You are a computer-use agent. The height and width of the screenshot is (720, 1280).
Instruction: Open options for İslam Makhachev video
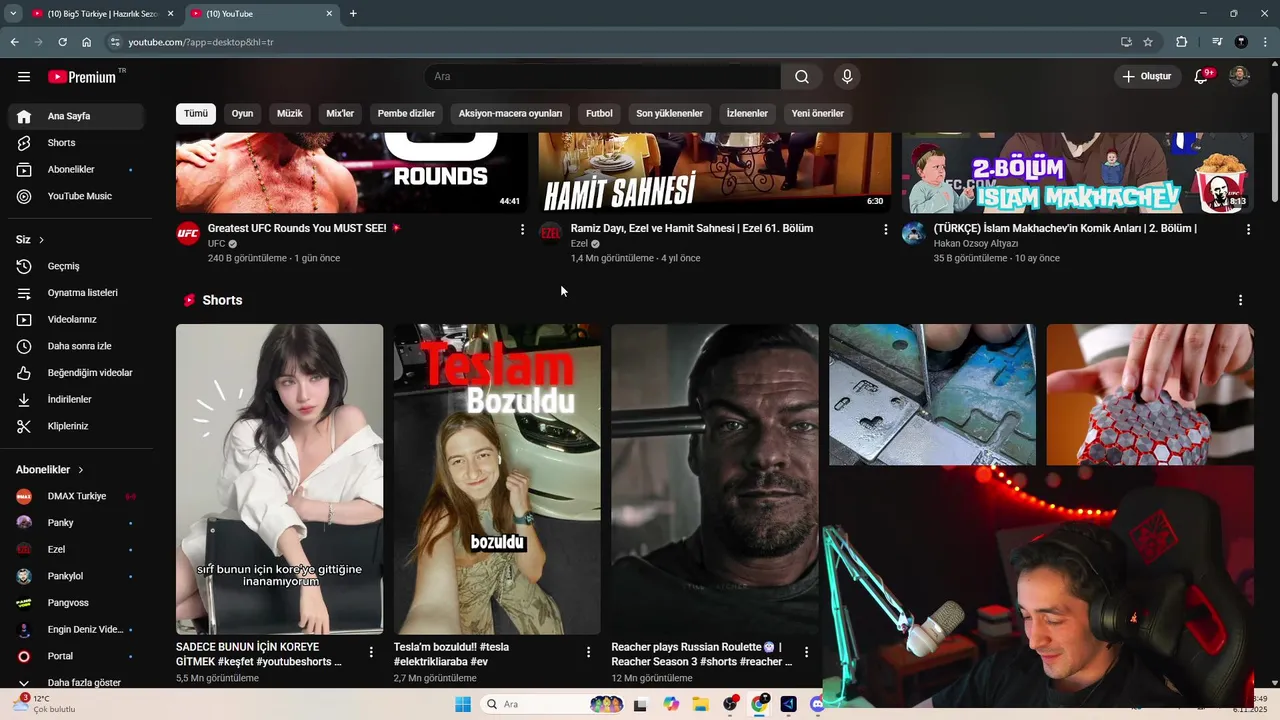click(1248, 229)
